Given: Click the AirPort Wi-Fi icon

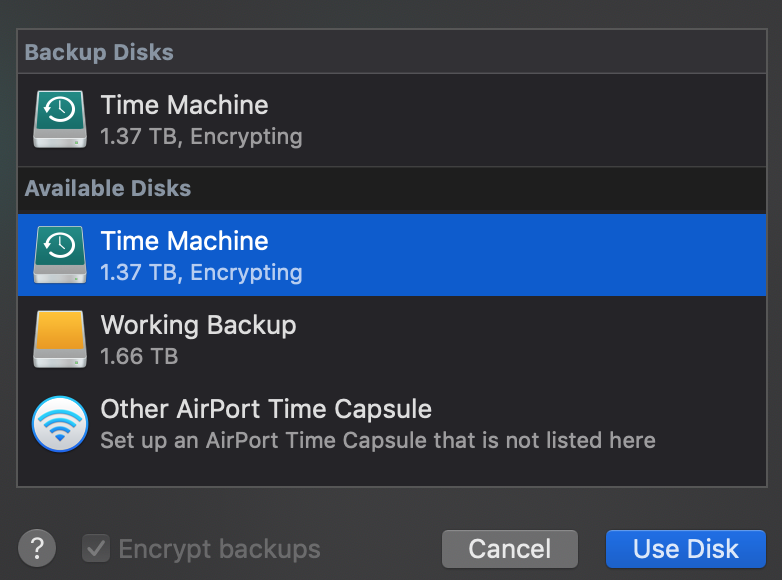Looking at the screenshot, I should [x=61, y=424].
